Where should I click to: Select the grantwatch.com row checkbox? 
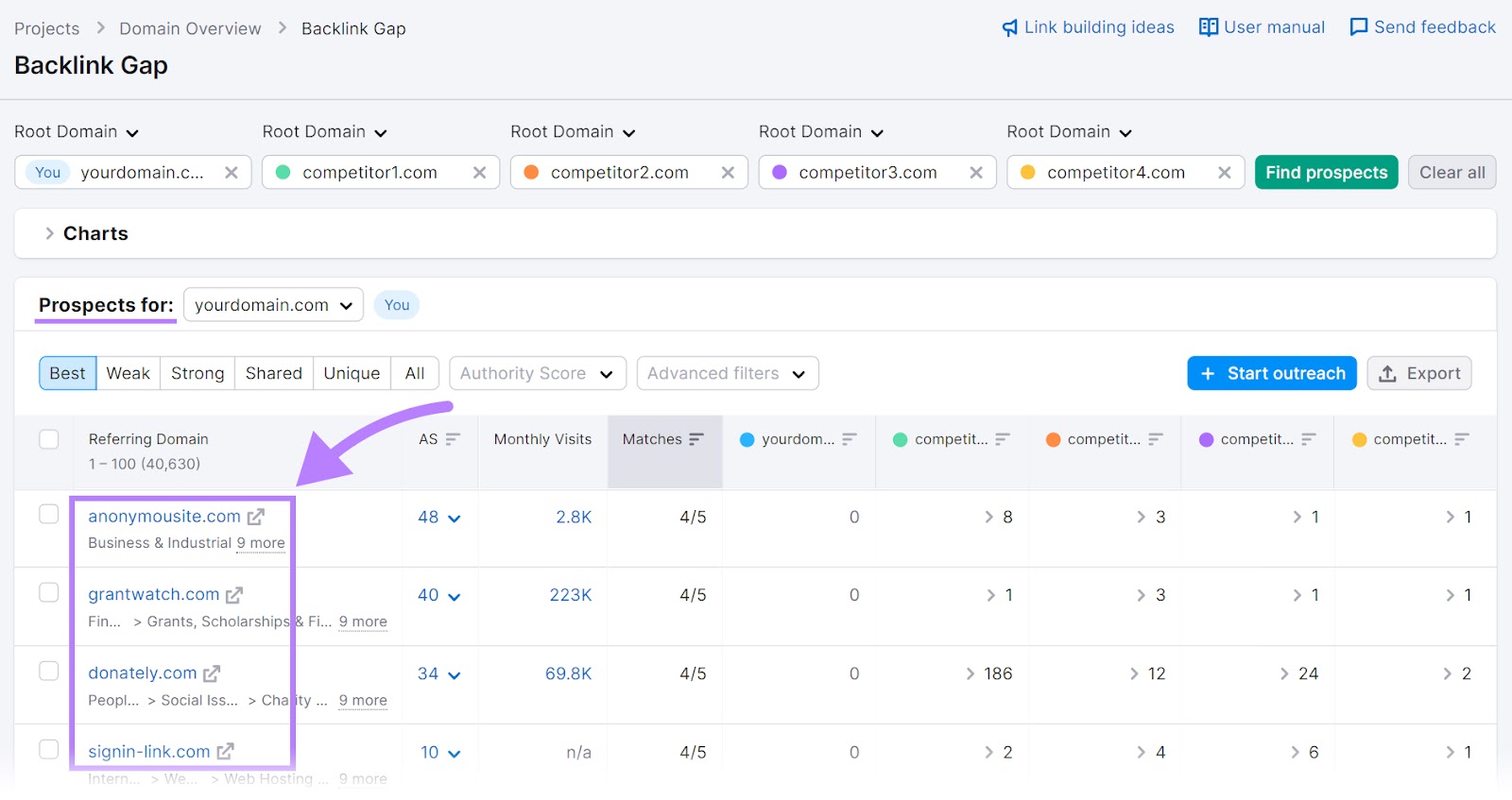[49, 593]
